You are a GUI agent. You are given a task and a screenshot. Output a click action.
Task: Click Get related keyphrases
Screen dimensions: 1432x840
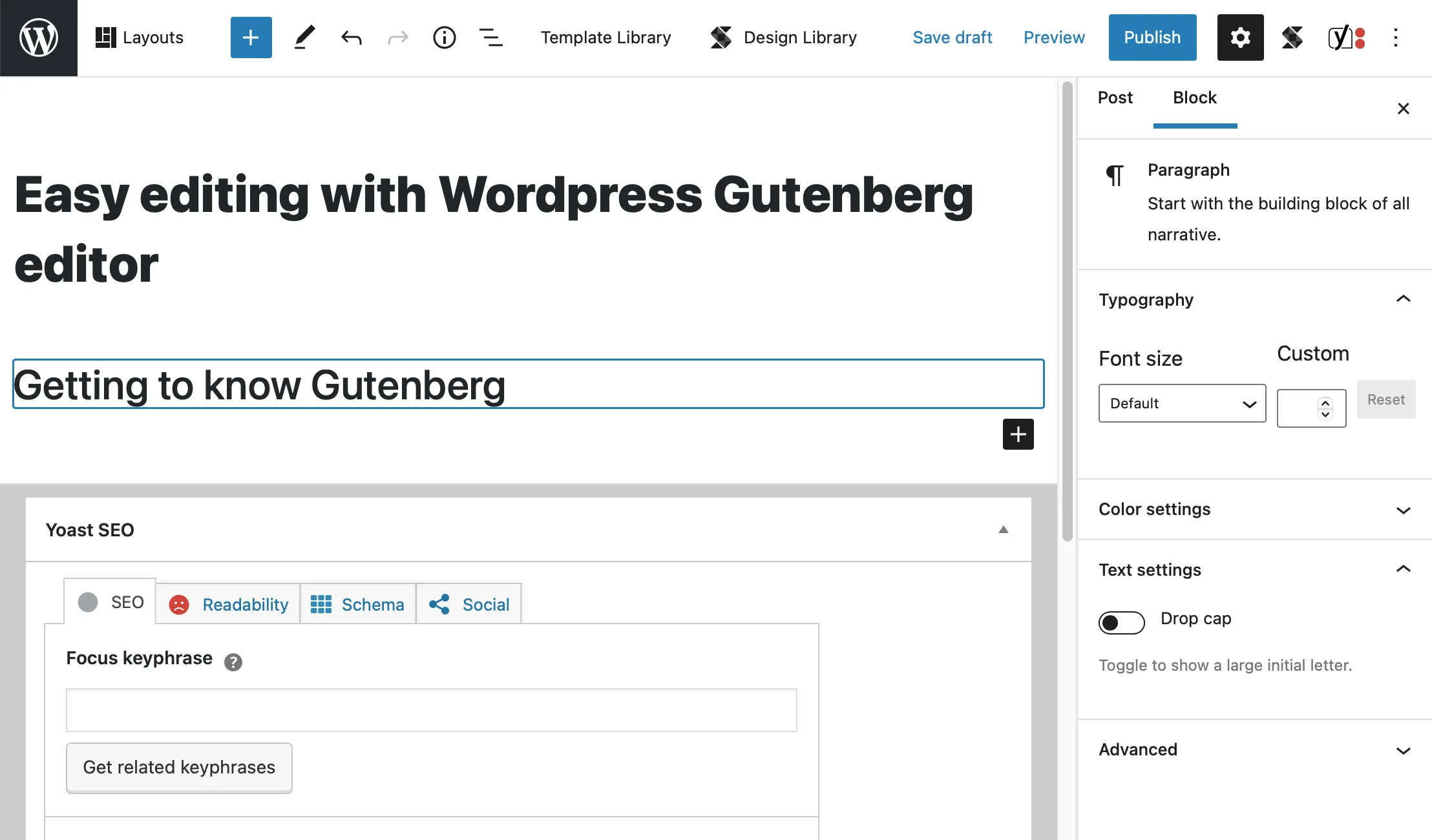[179, 767]
